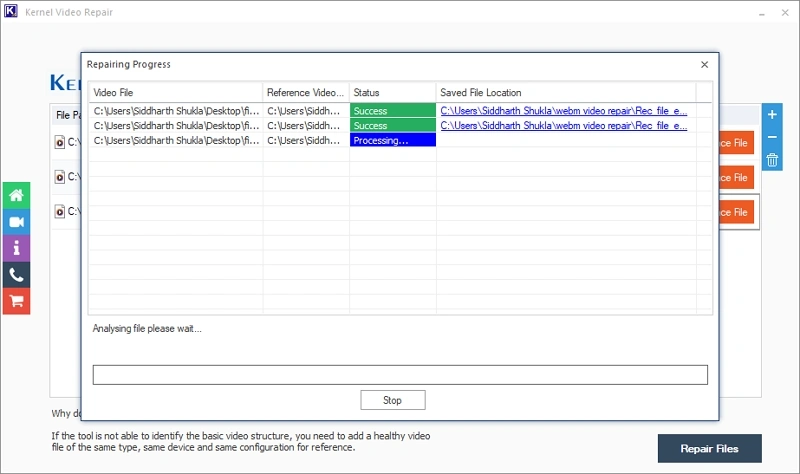Select the second row's video file path
This screenshot has width=800, height=474.
point(176,126)
